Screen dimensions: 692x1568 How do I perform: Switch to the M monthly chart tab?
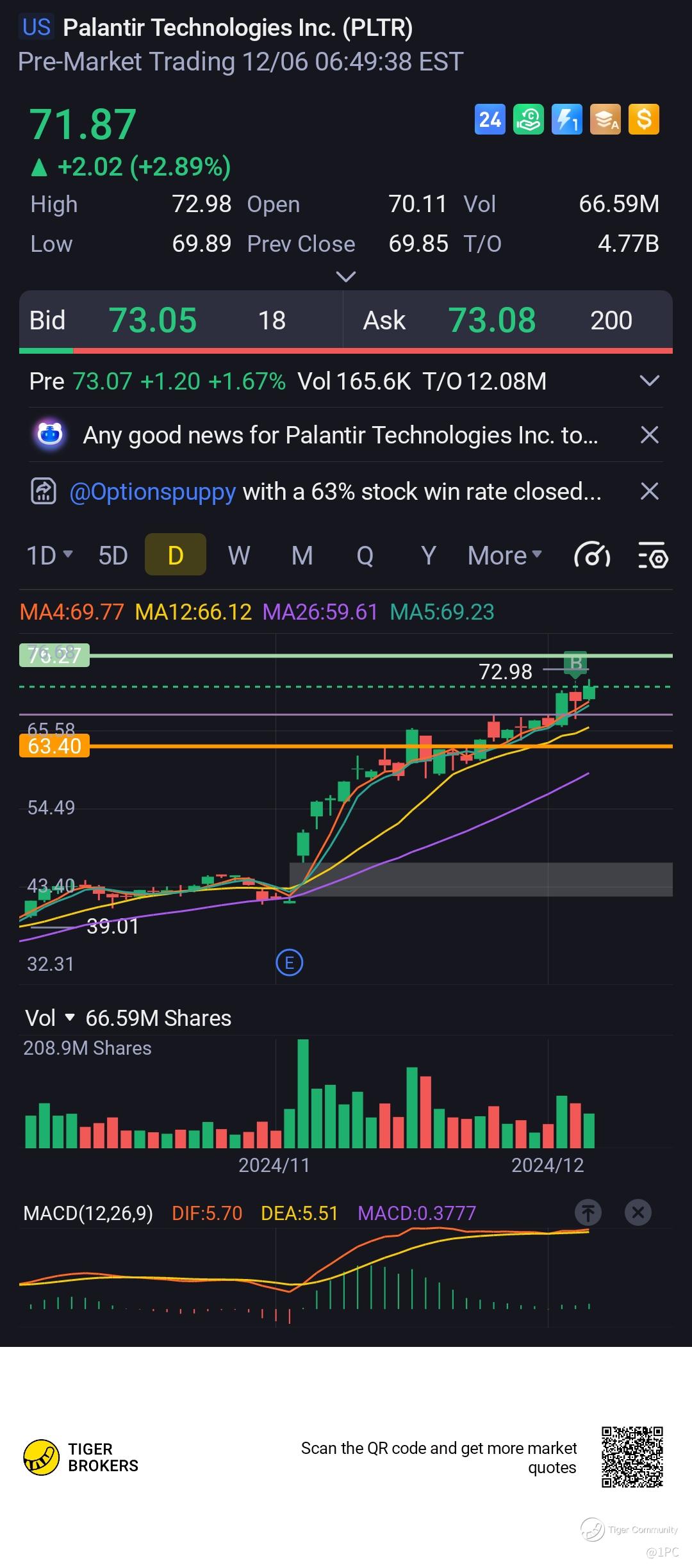302,555
